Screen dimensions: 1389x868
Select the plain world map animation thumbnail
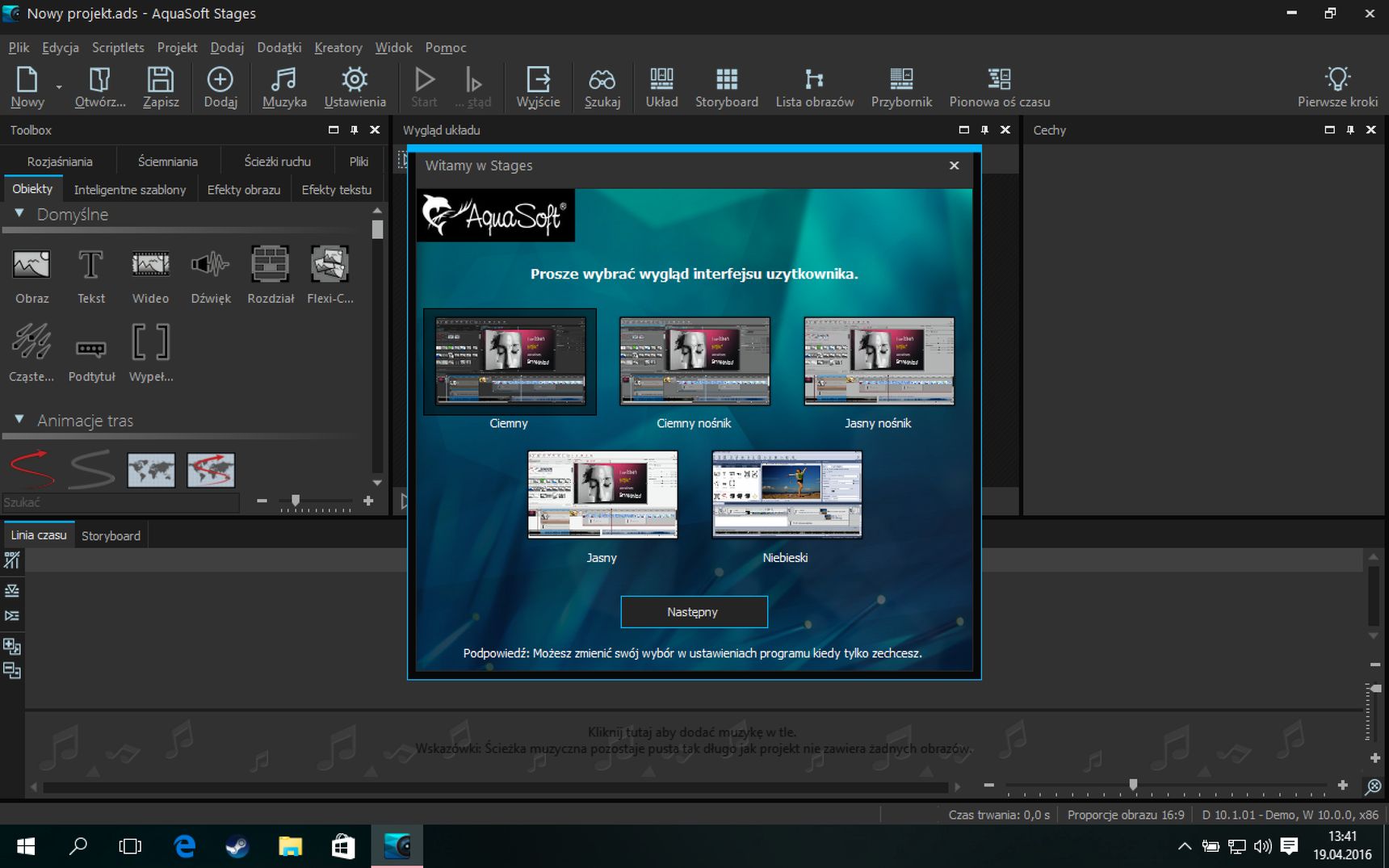pos(151,470)
